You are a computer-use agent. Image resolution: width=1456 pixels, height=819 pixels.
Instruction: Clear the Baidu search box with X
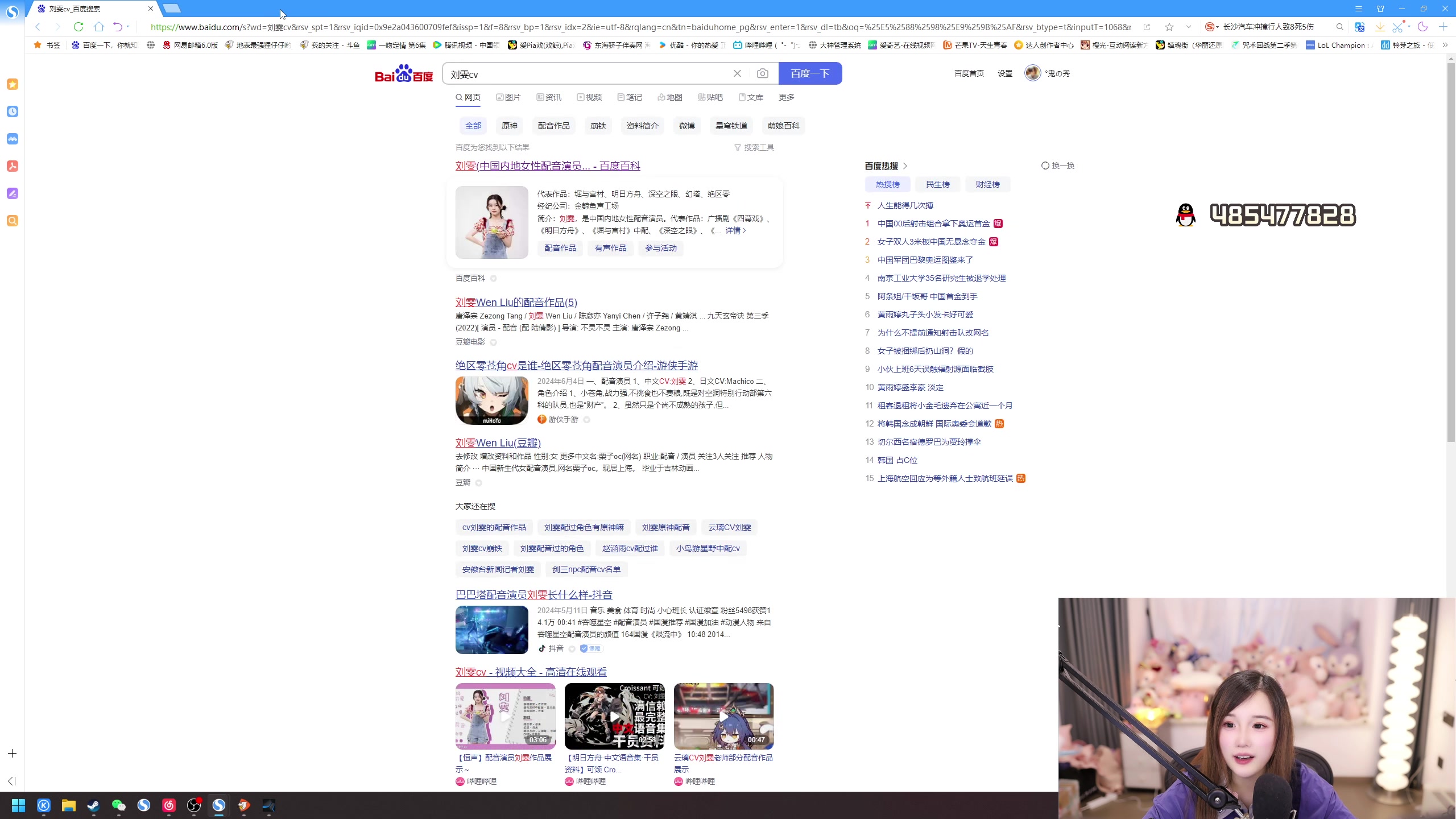[737, 73]
